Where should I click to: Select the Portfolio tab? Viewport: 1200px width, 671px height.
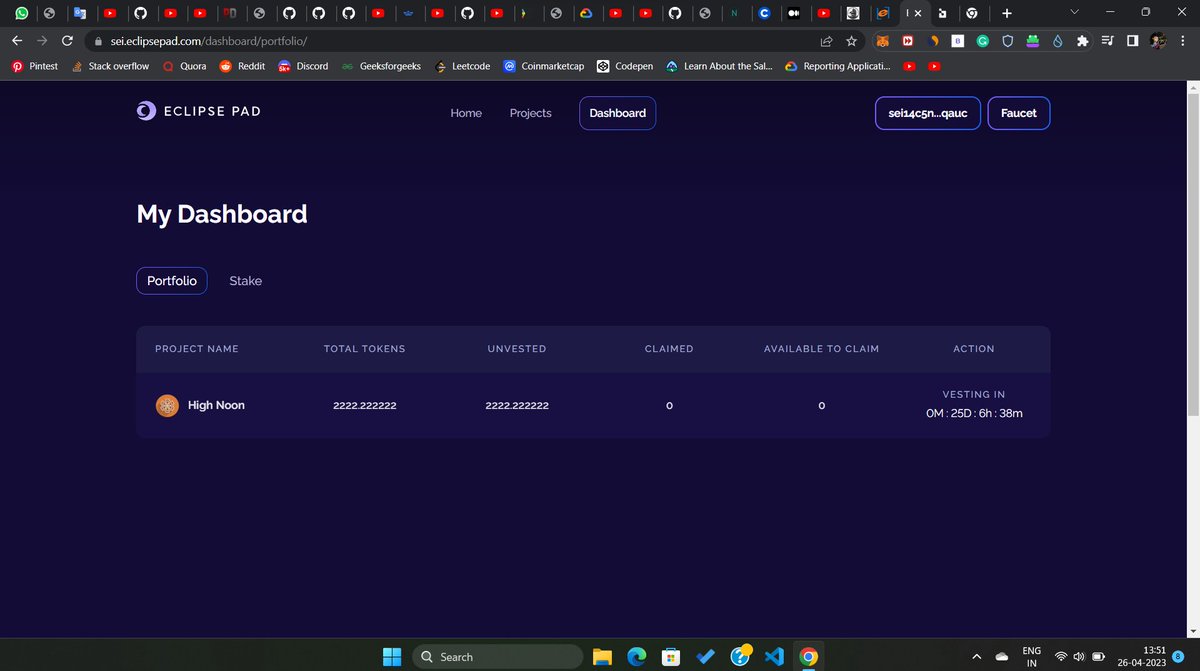172,281
